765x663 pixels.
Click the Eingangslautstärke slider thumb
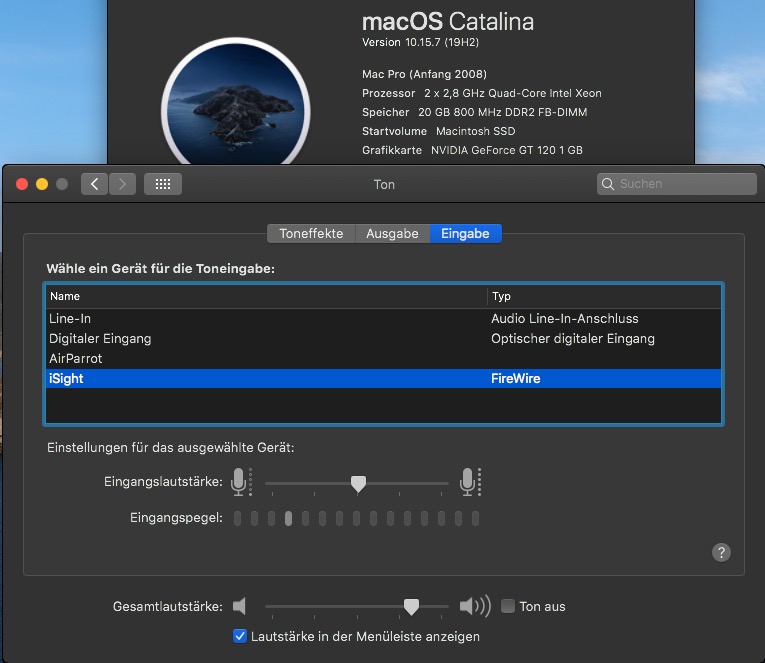(x=358, y=484)
